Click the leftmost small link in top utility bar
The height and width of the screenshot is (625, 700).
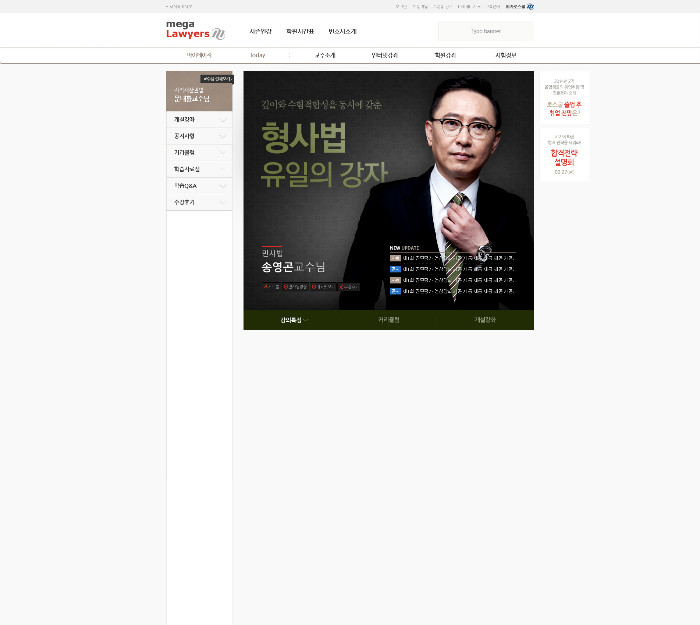pos(179,7)
